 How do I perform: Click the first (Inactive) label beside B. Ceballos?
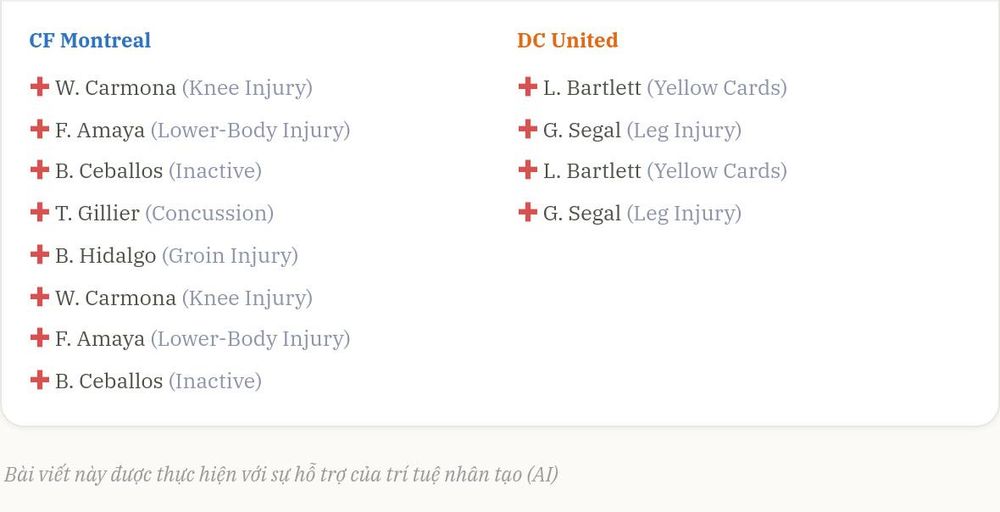point(215,171)
